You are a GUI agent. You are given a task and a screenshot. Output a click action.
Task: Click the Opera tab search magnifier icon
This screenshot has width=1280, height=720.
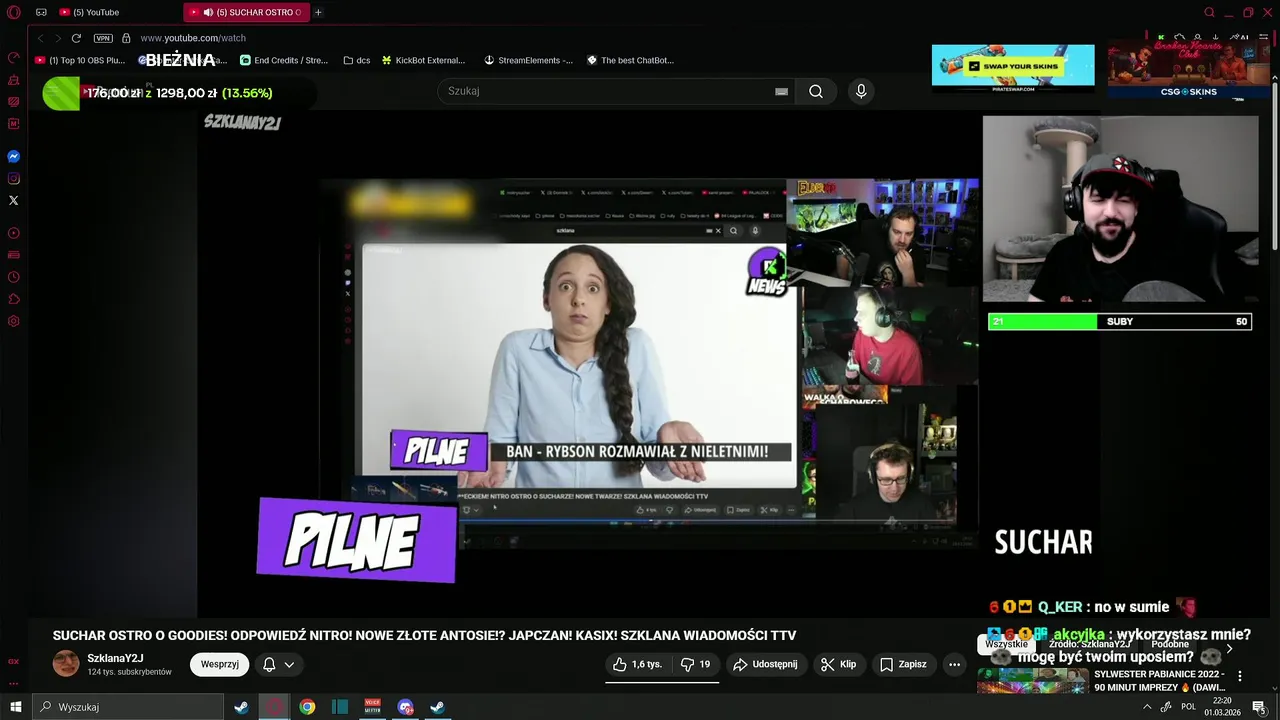[1209, 12]
